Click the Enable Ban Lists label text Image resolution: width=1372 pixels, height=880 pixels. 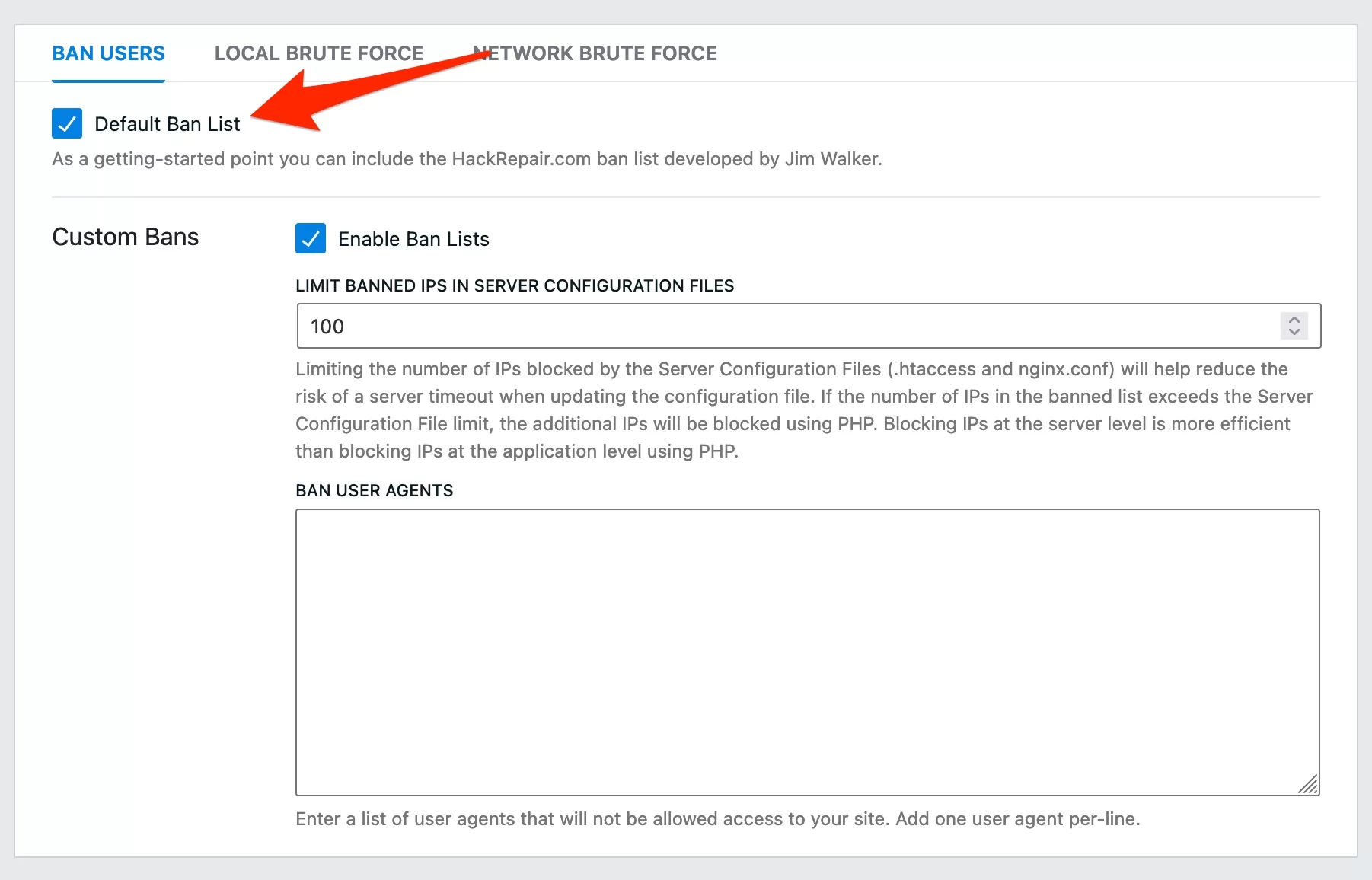tap(413, 239)
